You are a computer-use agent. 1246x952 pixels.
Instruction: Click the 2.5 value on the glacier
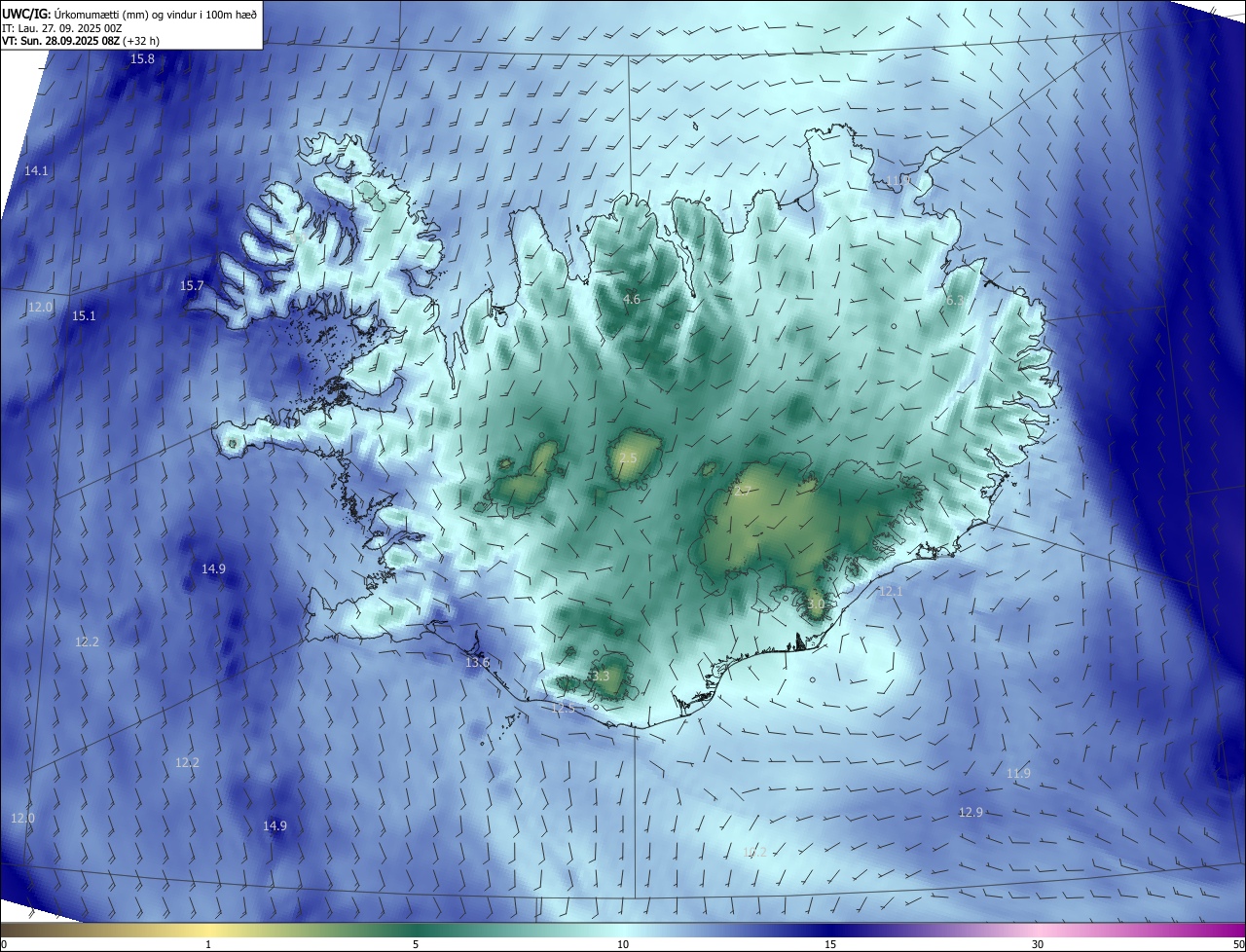pyautogui.click(x=628, y=458)
